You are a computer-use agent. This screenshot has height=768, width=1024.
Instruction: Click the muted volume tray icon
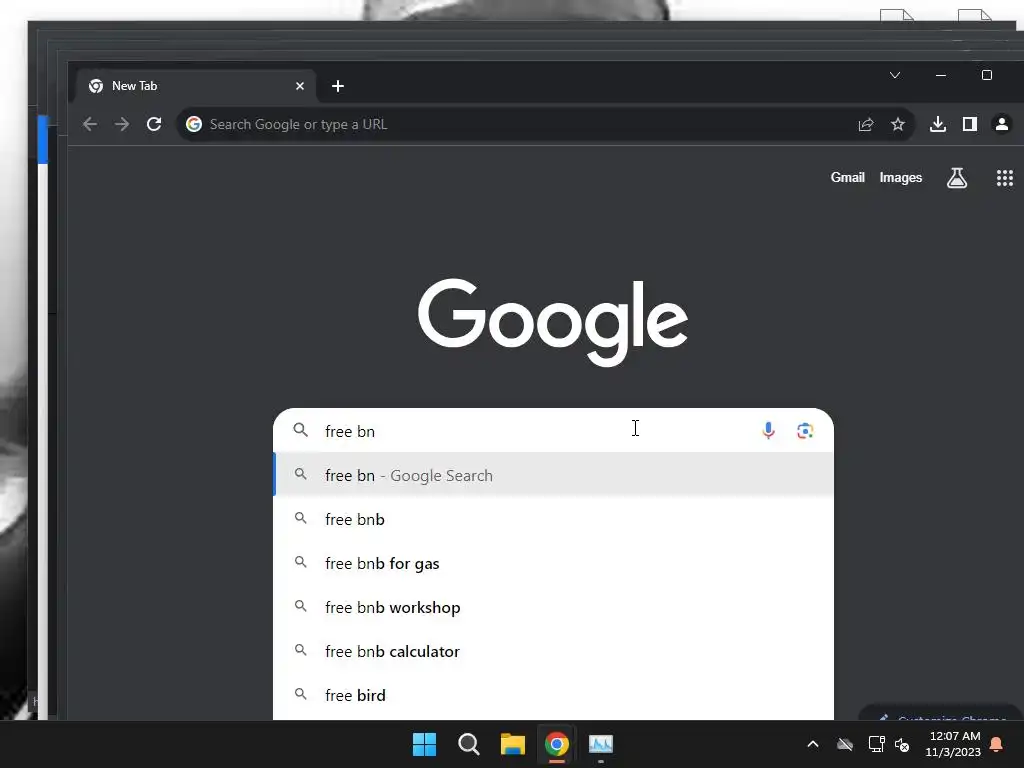pyautogui.click(x=903, y=744)
